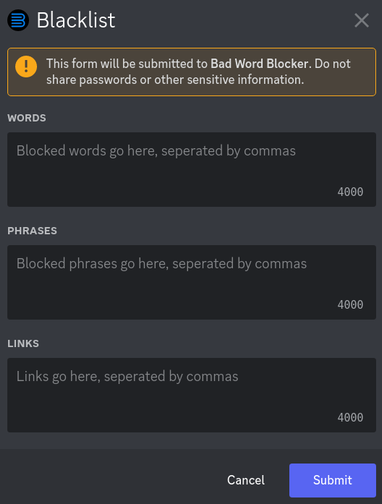
Task: Click the 4000 counter in Phrases field
Action: pos(350,305)
